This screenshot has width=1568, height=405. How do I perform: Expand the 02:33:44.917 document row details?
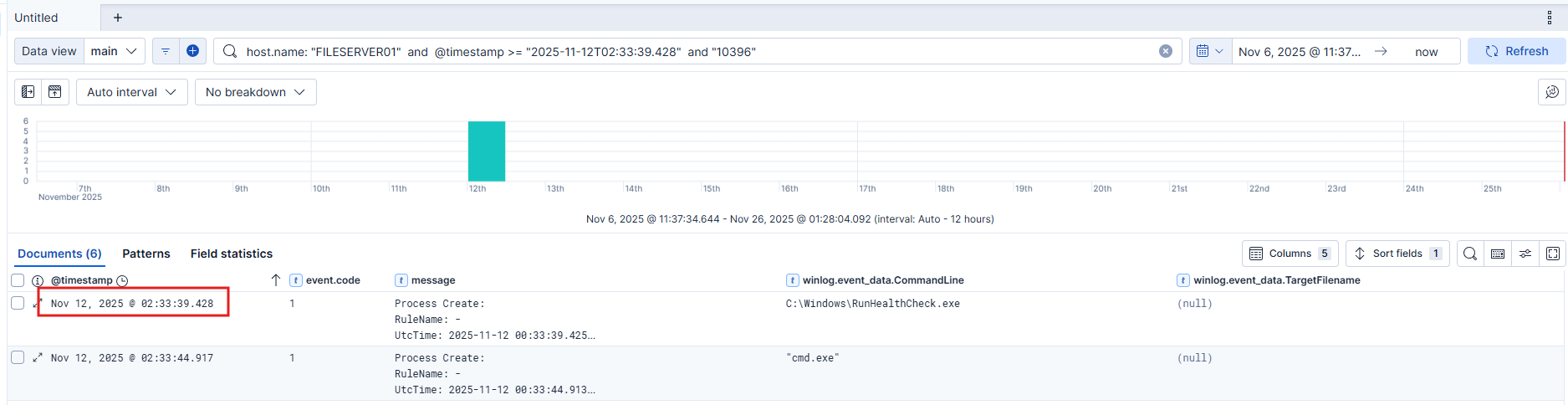pos(38,358)
